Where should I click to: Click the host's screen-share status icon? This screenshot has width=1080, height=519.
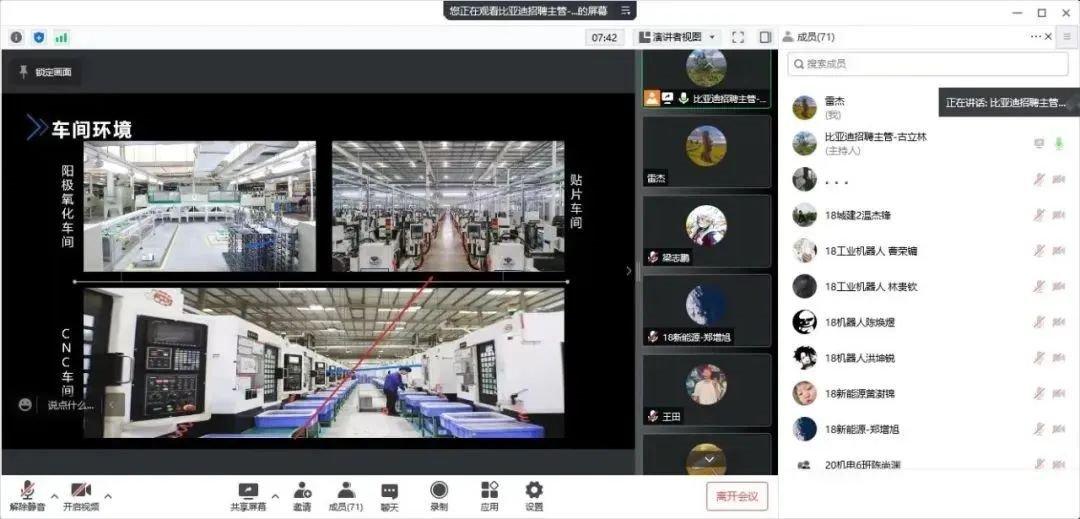[x=1039, y=143]
